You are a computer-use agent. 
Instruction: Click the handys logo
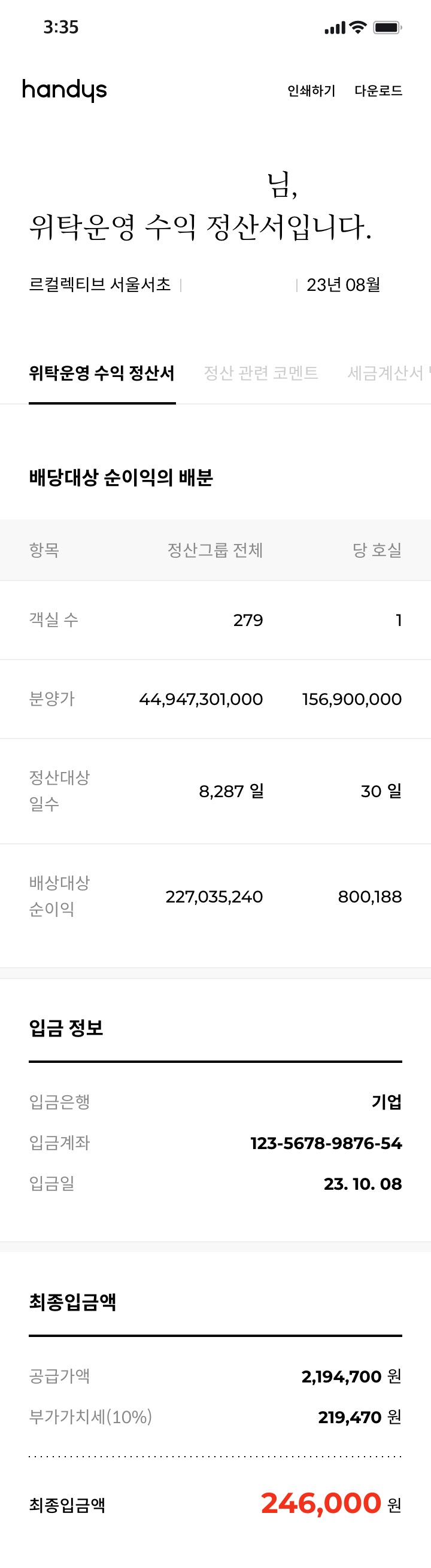pos(65,90)
